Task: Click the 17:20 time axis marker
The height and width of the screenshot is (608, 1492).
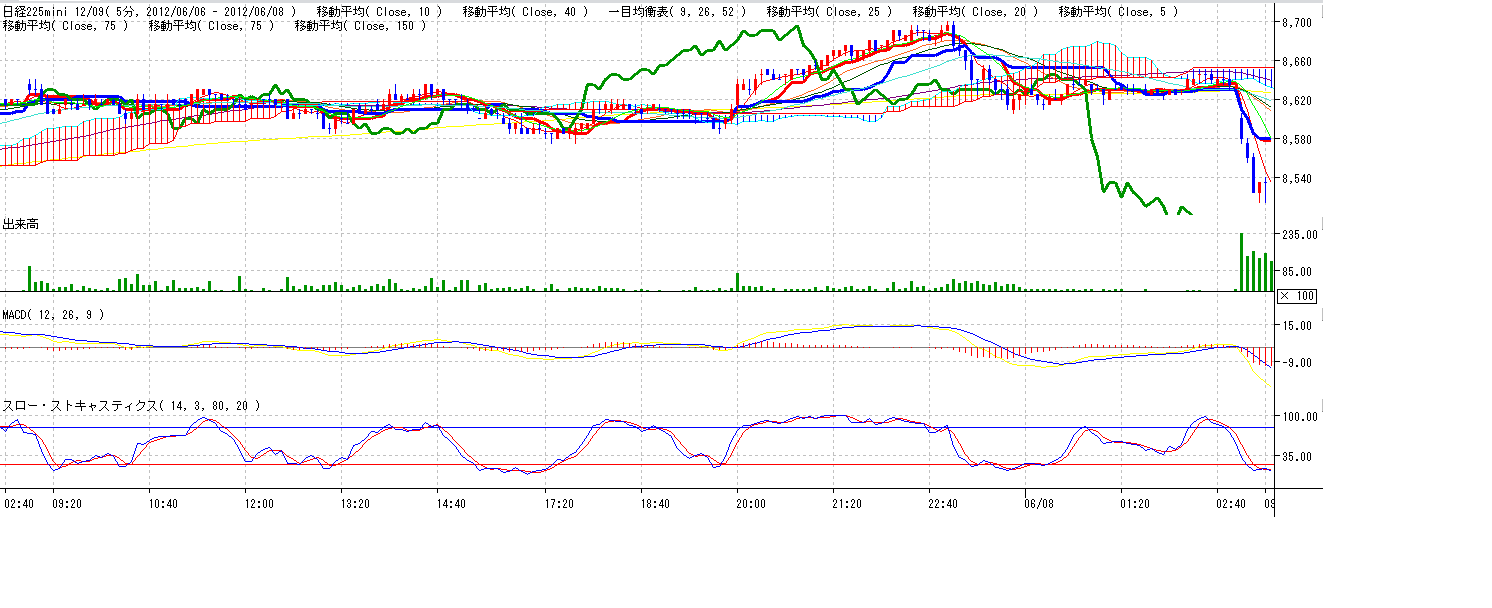Action: point(559,504)
